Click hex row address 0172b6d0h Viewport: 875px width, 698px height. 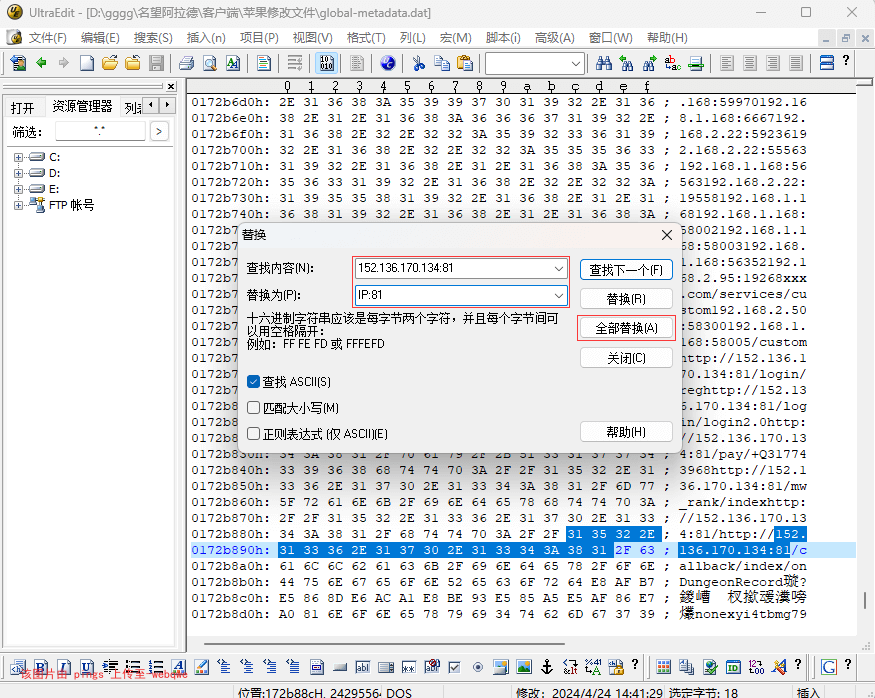(x=230, y=102)
